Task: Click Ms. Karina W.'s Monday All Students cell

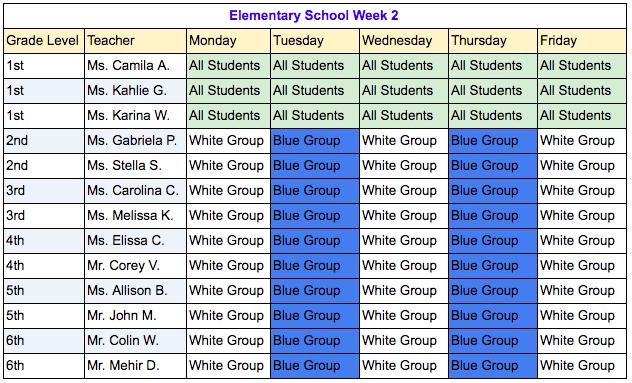Action: pyautogui.click(x=229, y=116)
